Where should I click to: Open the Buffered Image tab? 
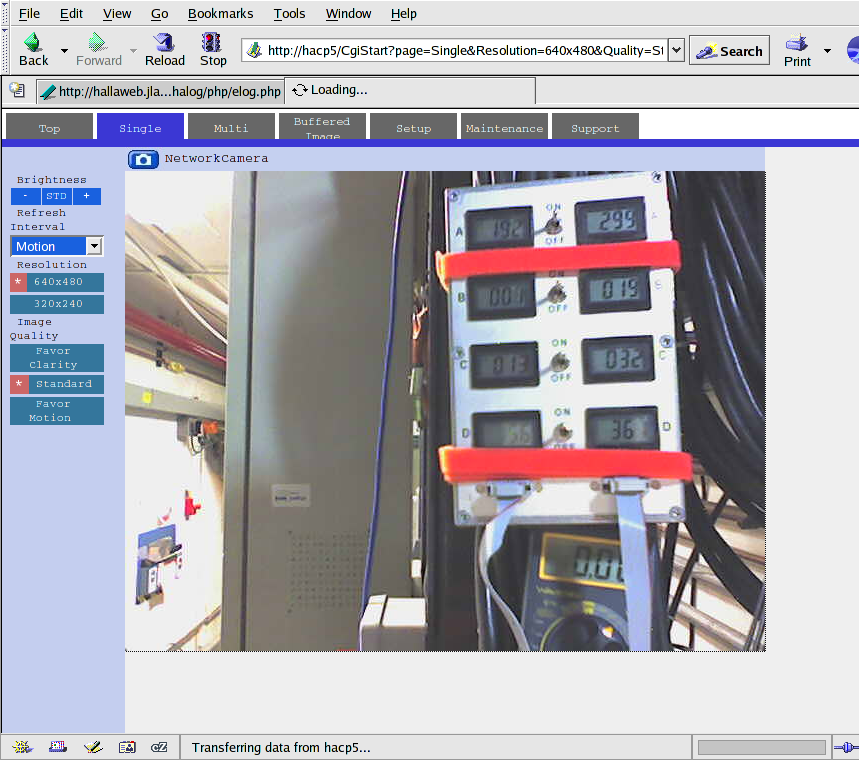322,127
